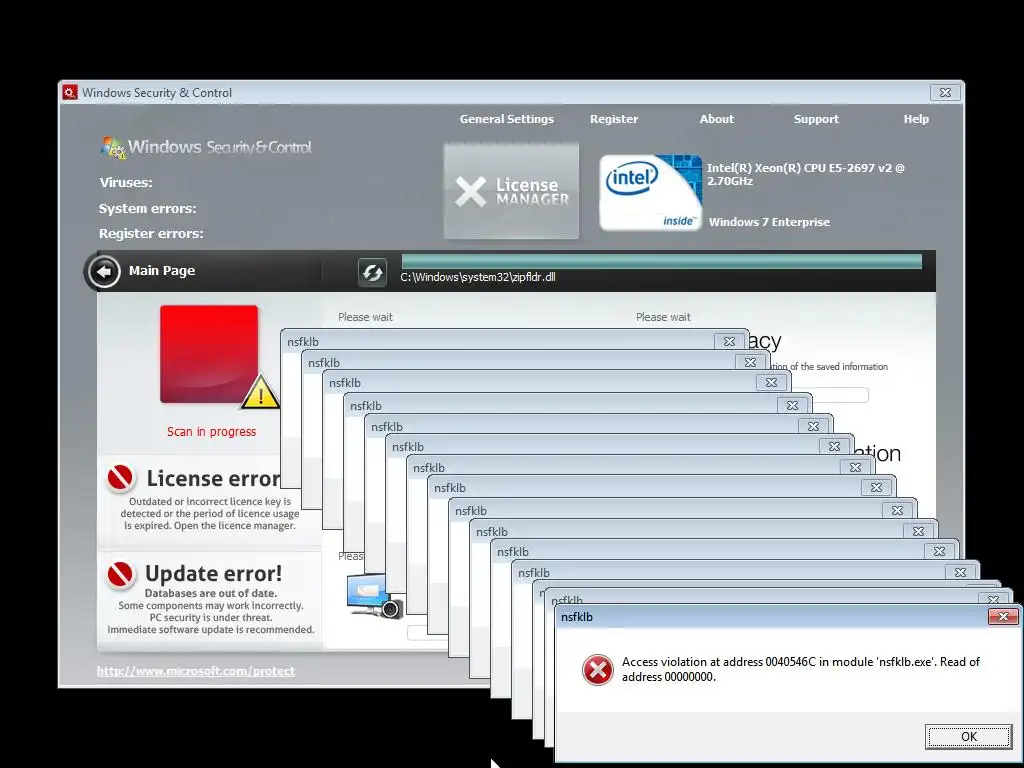Click OK in the nsfklb error dialog
This screenshot has width=1024, height=768.
point(968,737)
